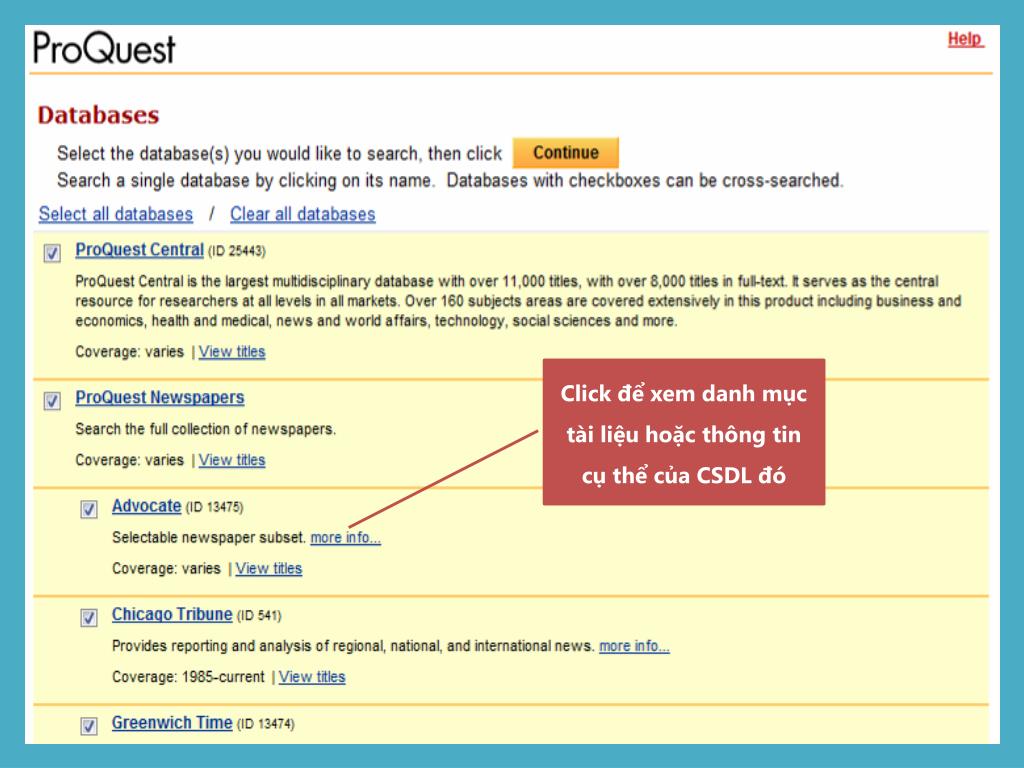Click Select all databases link
1024x768 pixels.
coord(116,214)
